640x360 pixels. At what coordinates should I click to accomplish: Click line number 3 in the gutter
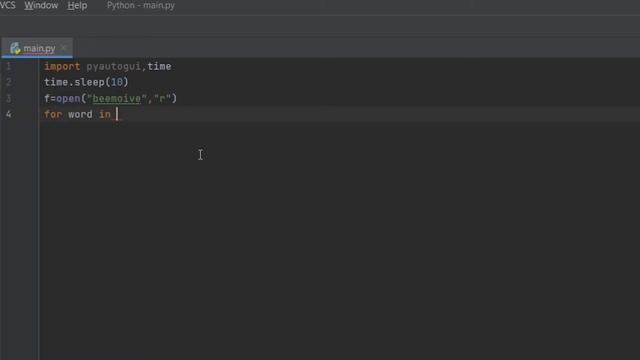9,98
